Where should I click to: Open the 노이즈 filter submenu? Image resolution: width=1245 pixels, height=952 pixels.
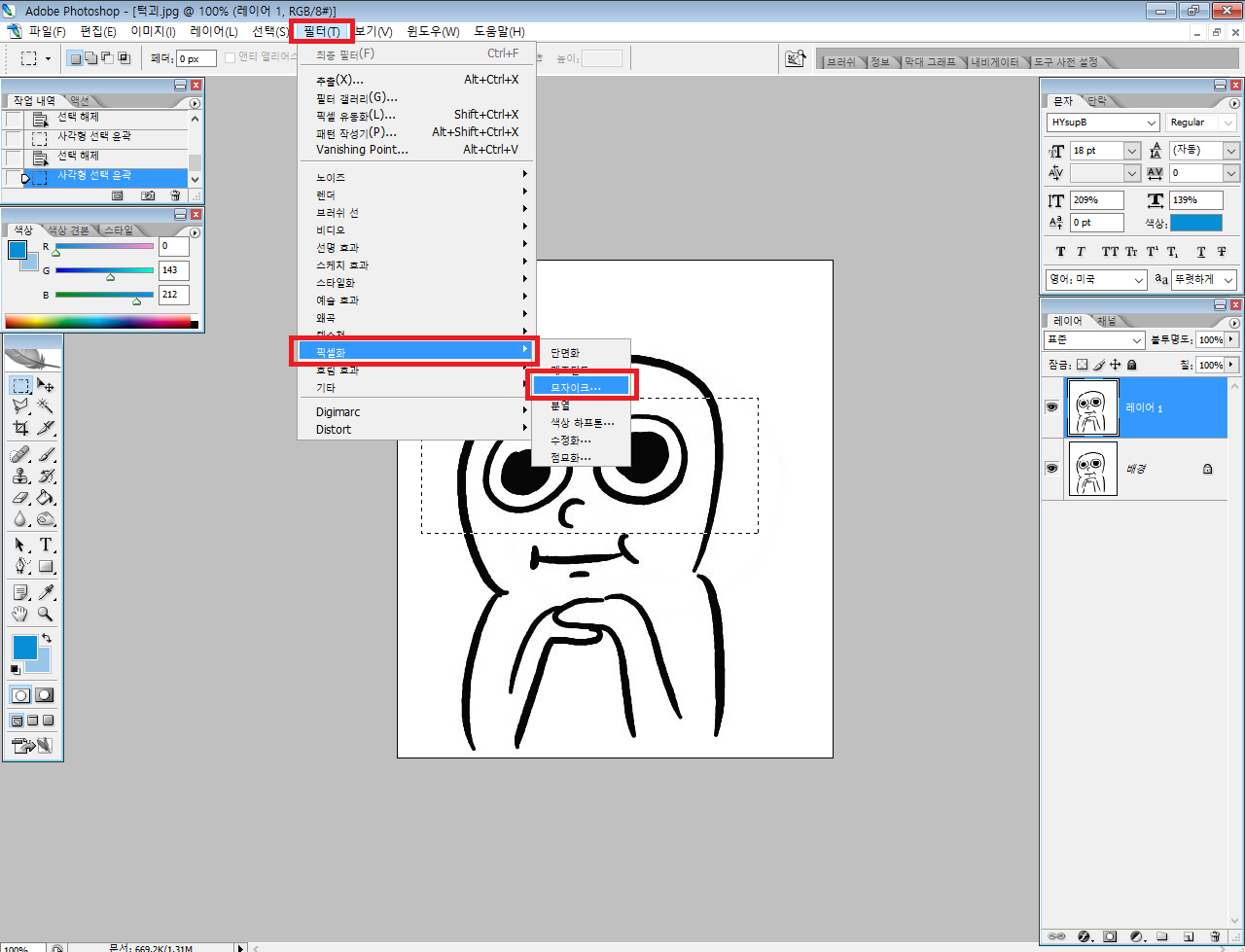pyautogui.click(x=415, y=178)
